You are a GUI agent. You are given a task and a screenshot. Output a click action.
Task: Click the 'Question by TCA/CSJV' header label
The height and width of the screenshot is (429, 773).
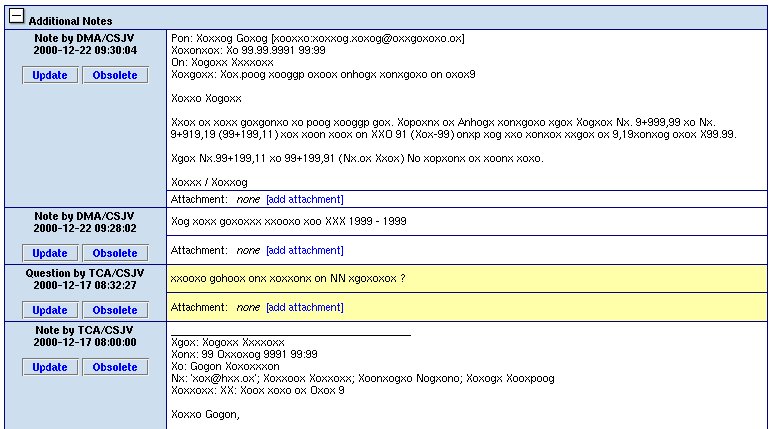tap(84, 272)
